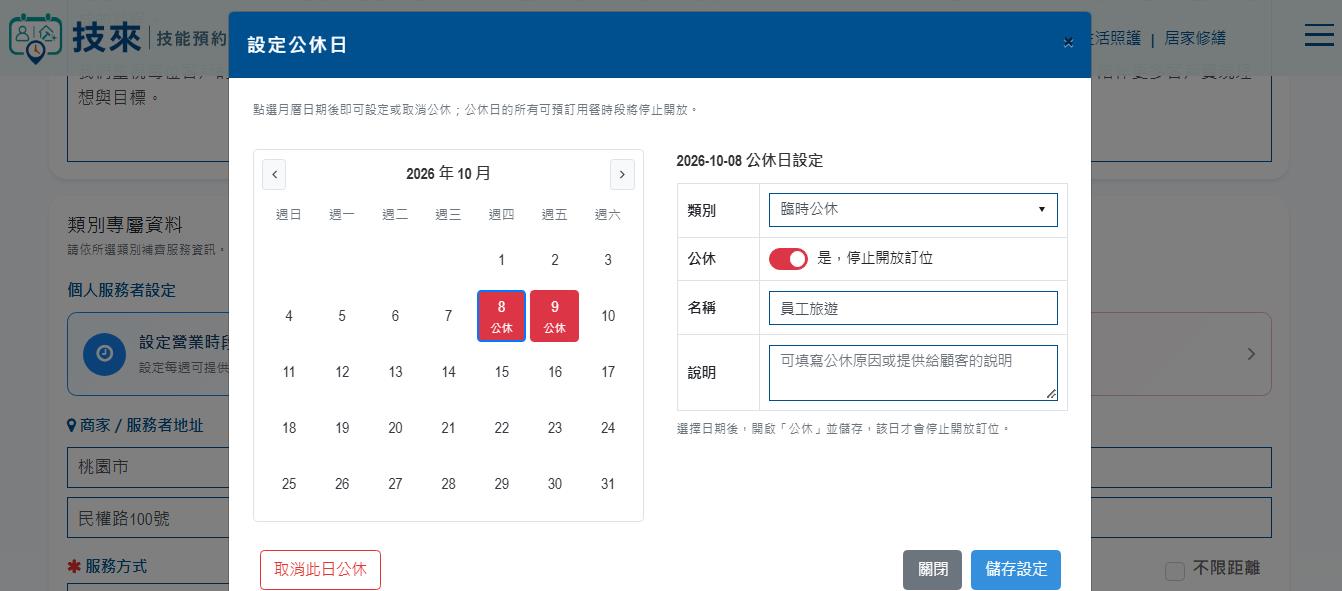The height and width of the screenshot is (591, 1342).
Task: Select October 28 in calendar
Action: [448, 484]
